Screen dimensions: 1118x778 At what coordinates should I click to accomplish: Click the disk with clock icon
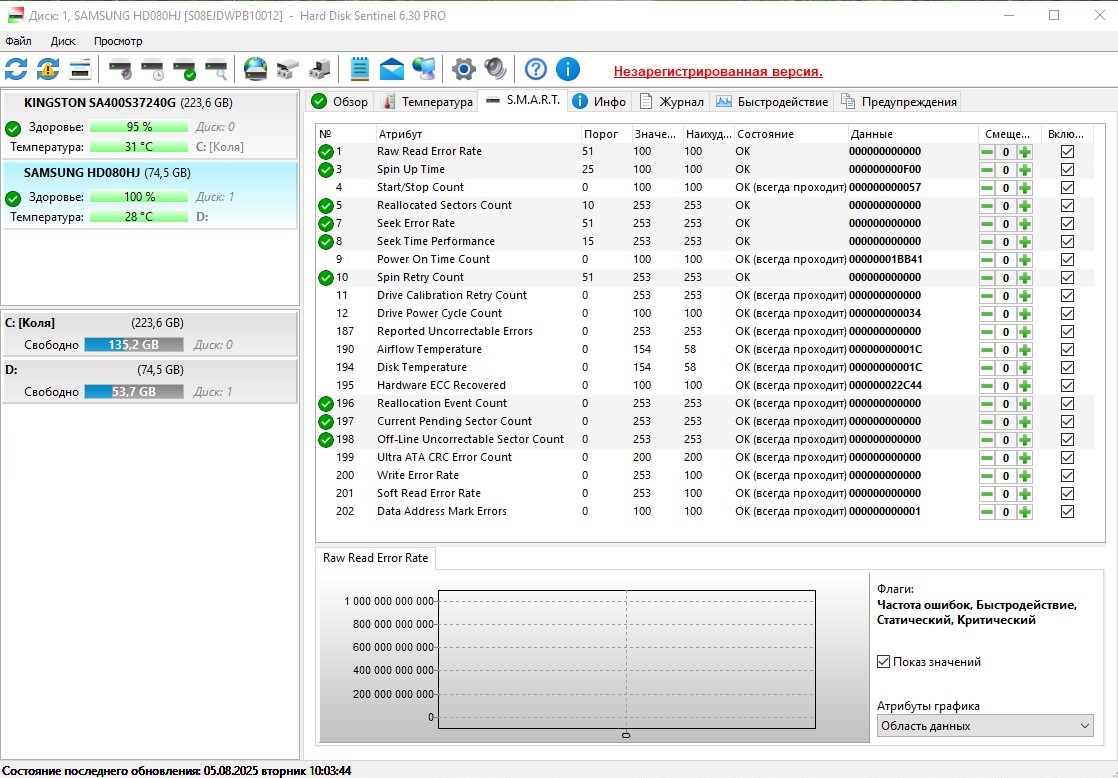(x=152, y=69)
